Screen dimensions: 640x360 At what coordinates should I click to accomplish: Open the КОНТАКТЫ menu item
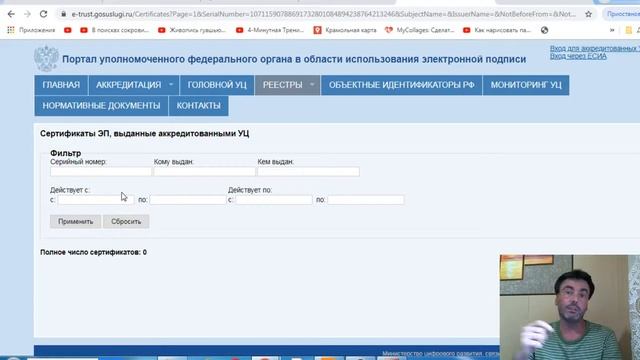tap(198, 106)
